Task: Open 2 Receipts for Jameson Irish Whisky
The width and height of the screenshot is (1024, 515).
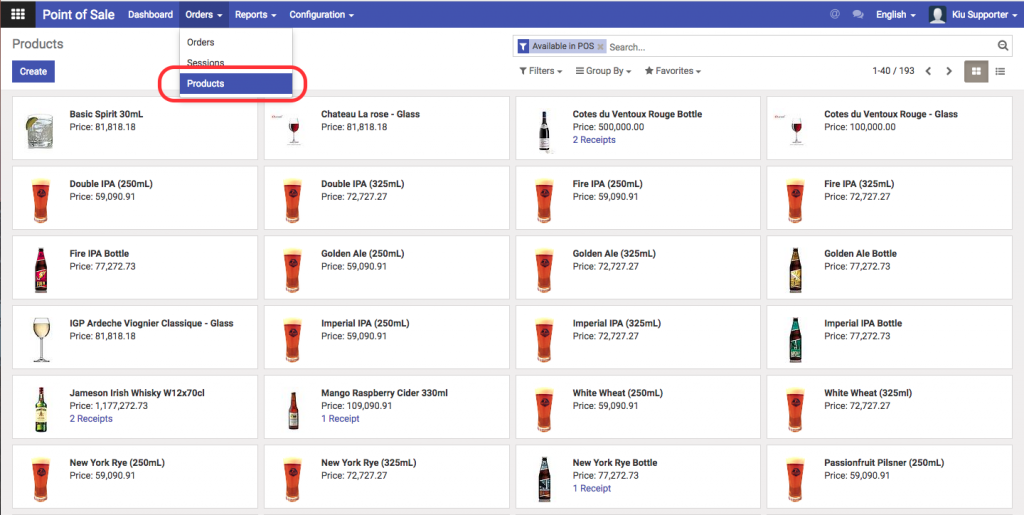Action: tap(91, 418)
